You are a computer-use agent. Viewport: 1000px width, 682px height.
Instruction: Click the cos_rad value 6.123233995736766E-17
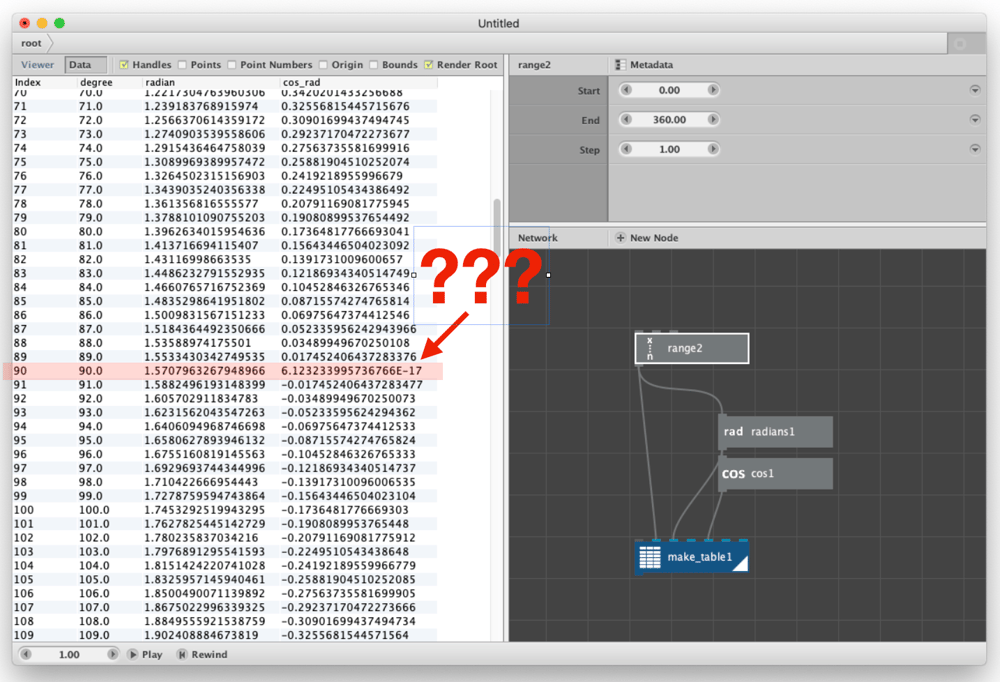pos(351,371)
